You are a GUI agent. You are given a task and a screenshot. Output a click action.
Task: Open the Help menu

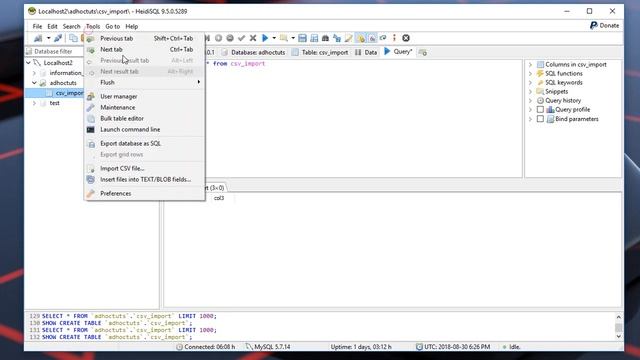(131, 26)
